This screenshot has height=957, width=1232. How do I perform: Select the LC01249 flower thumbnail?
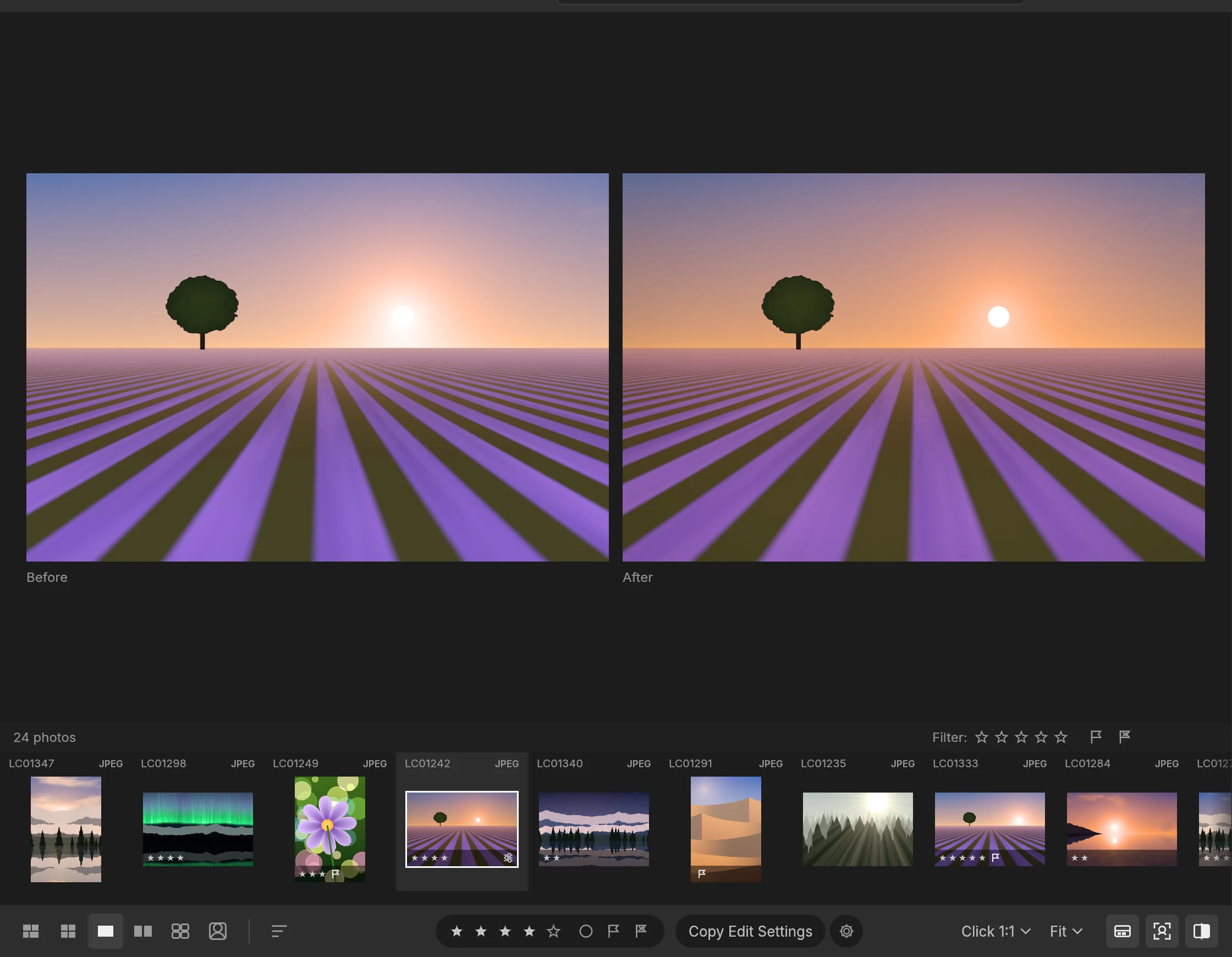click(330, 829)
